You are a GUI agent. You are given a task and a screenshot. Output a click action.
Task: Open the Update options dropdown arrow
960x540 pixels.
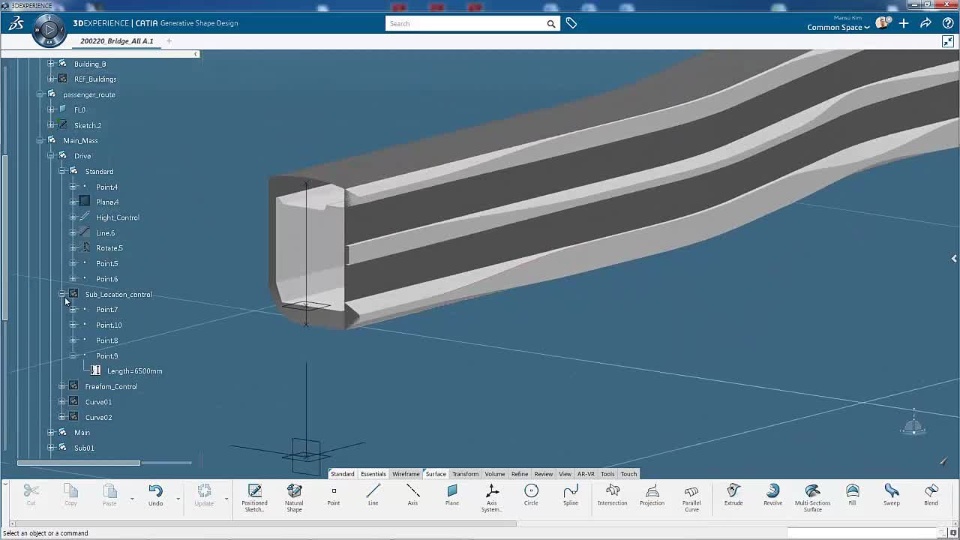227,499
